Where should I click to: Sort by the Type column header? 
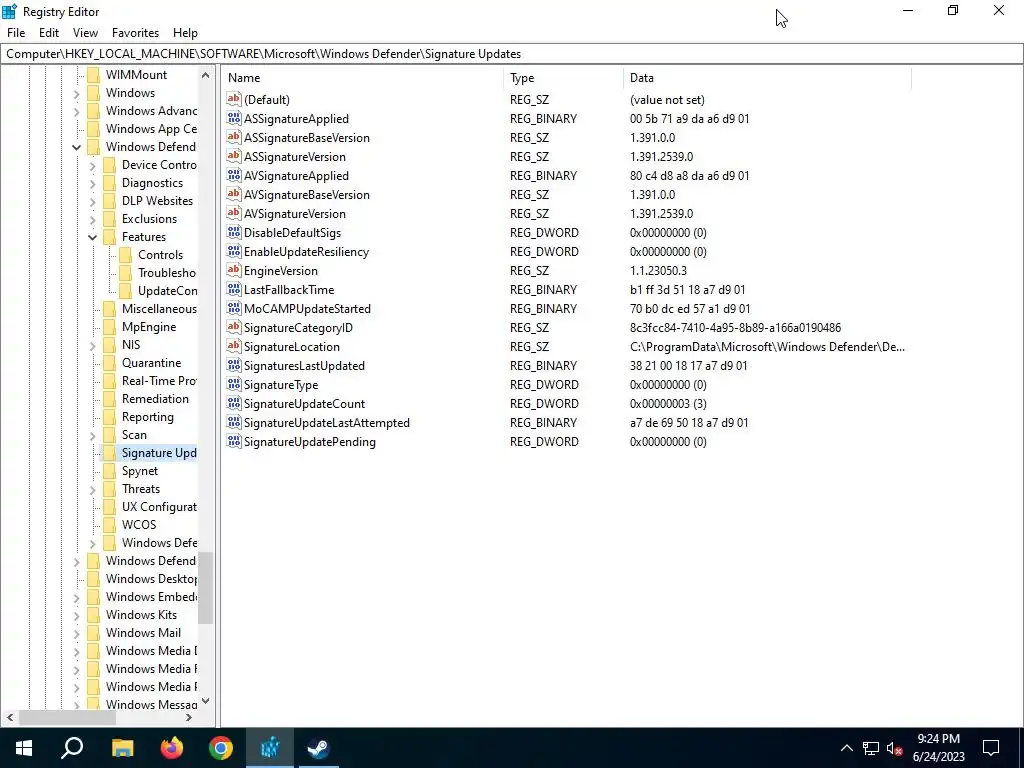pos(564,78)
